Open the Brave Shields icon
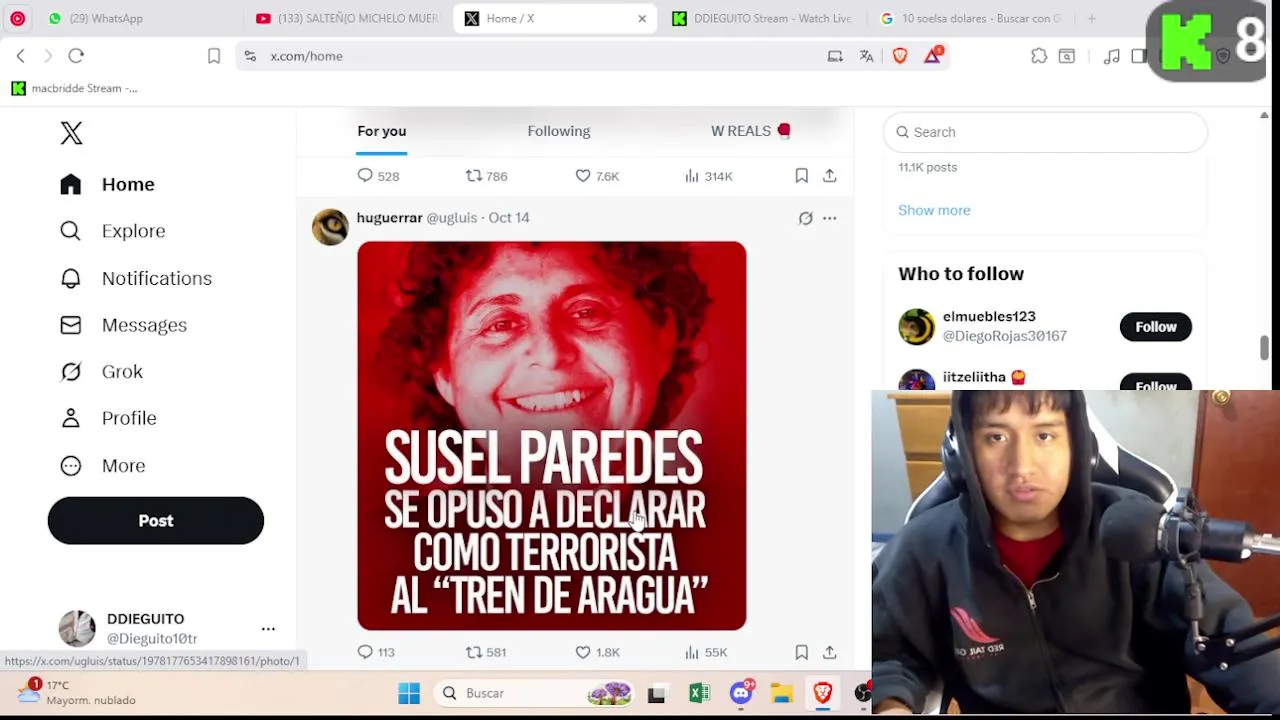The image size is (1280, 720). [900, 56]
